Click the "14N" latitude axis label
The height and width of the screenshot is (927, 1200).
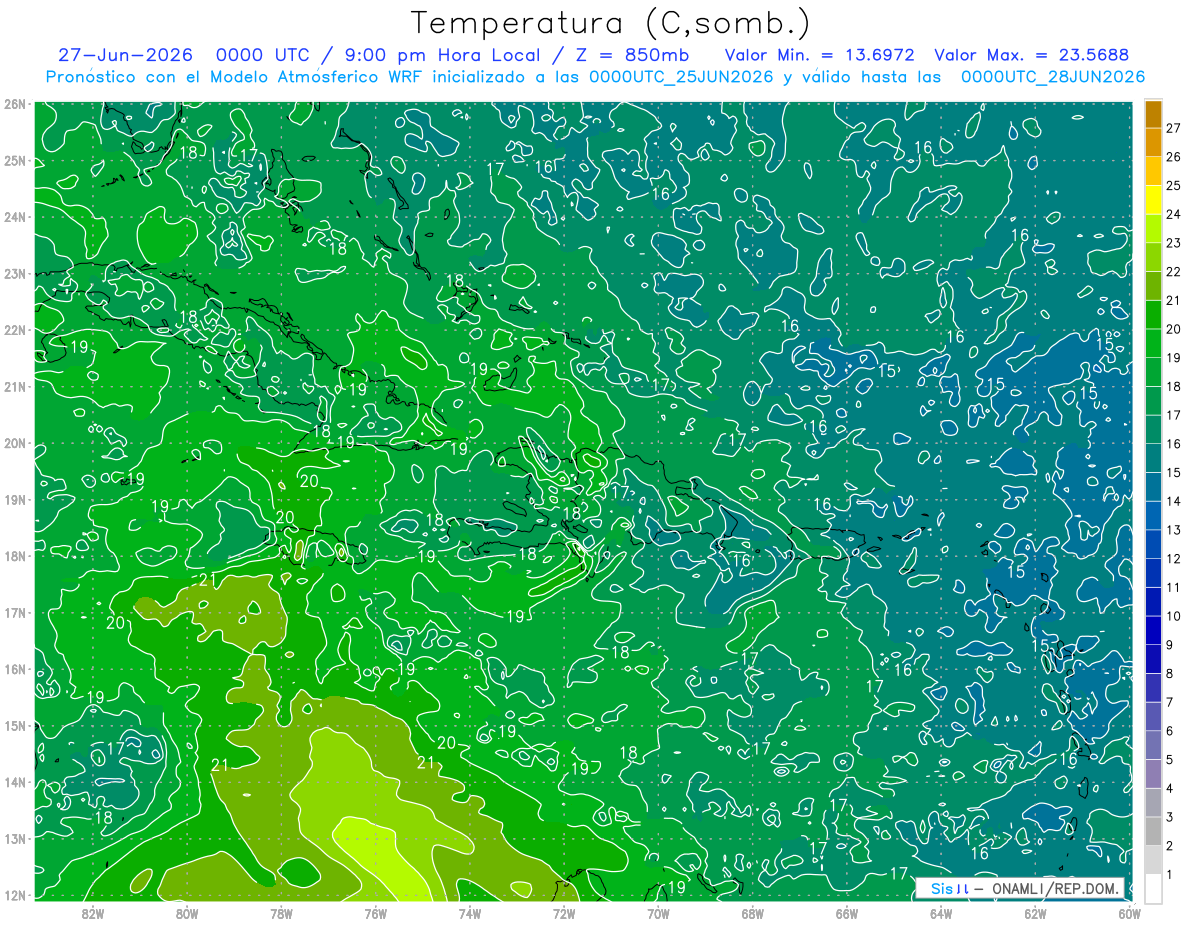point(14,782)
